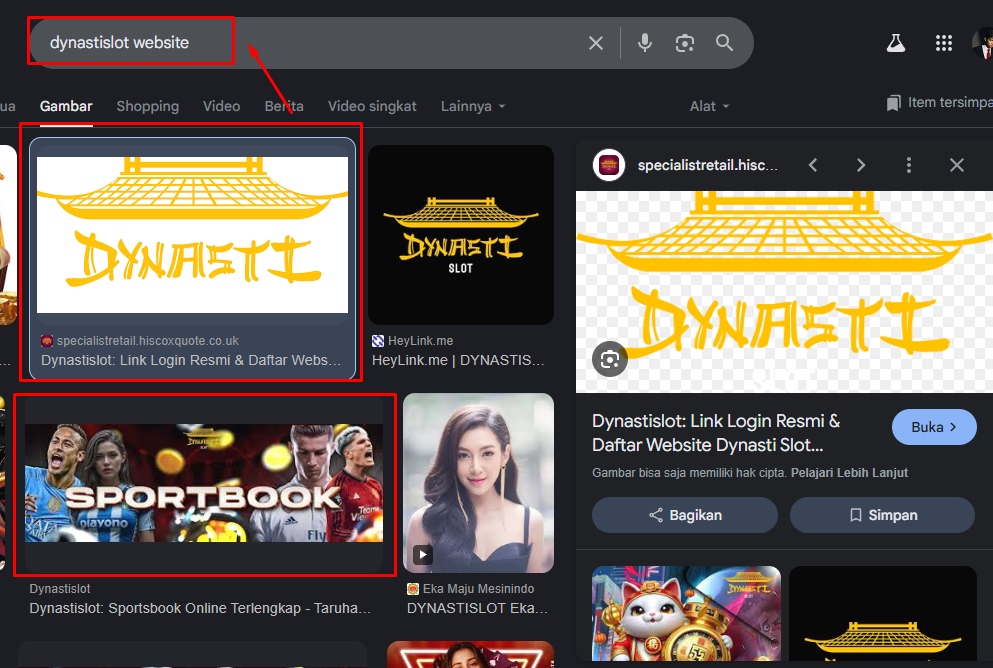Clear the search box text
The width and height of the screenshot is (993, 668).
pyautogui.click(x=595, y=43)
